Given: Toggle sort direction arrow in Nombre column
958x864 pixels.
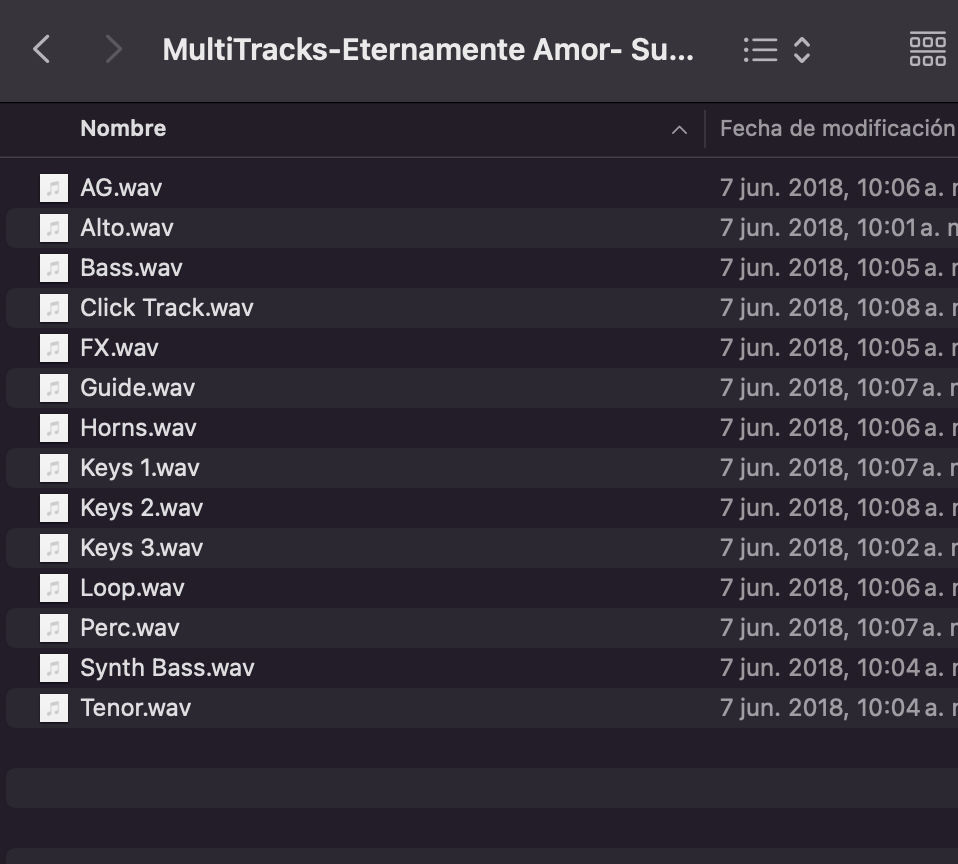Looking at the screenshot, I should pos(679,130).
